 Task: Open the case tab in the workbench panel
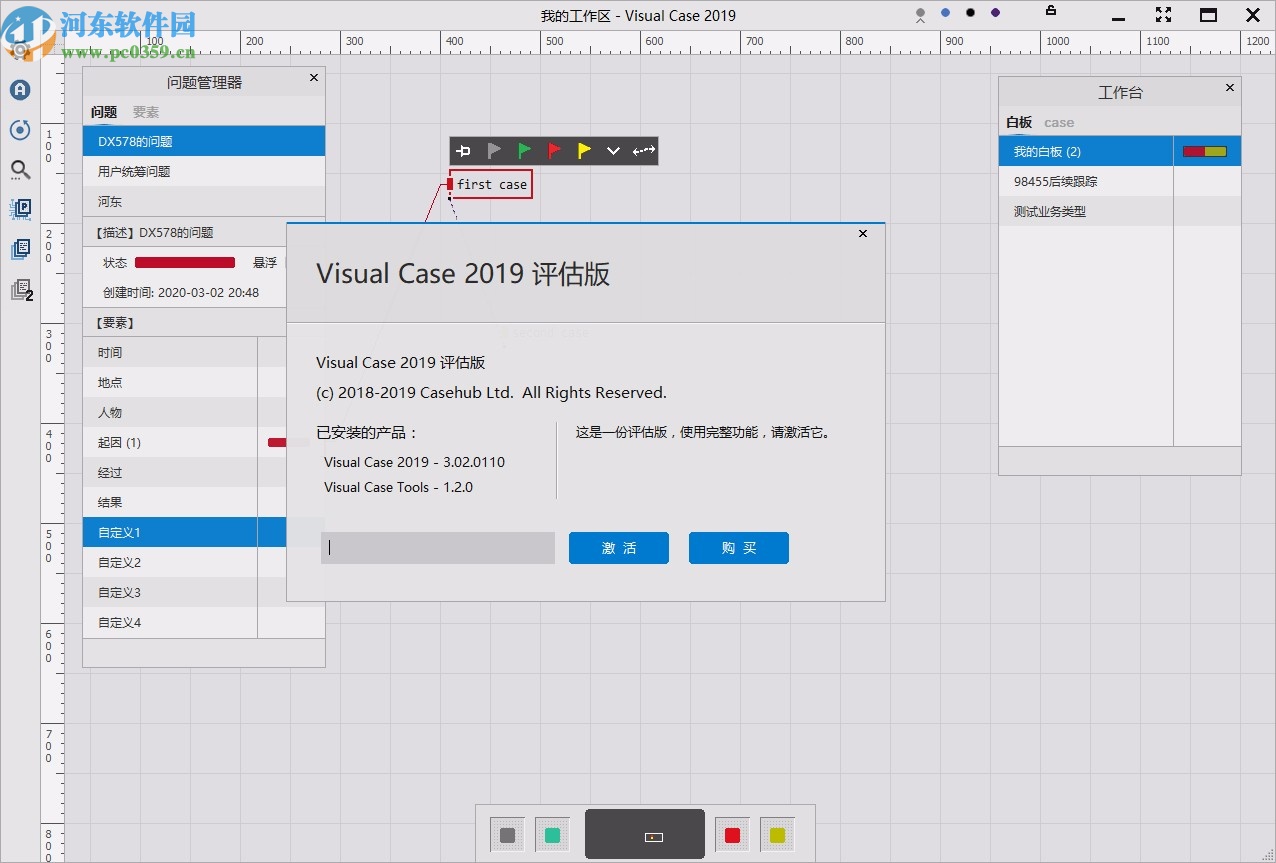click(1059, 122)
